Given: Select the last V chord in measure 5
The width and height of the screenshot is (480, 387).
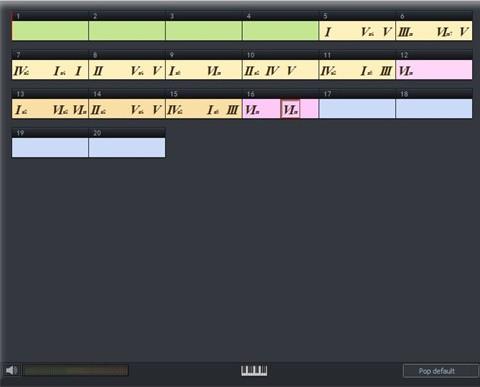Looking at the screenshot, I should (x=387, y=32).
